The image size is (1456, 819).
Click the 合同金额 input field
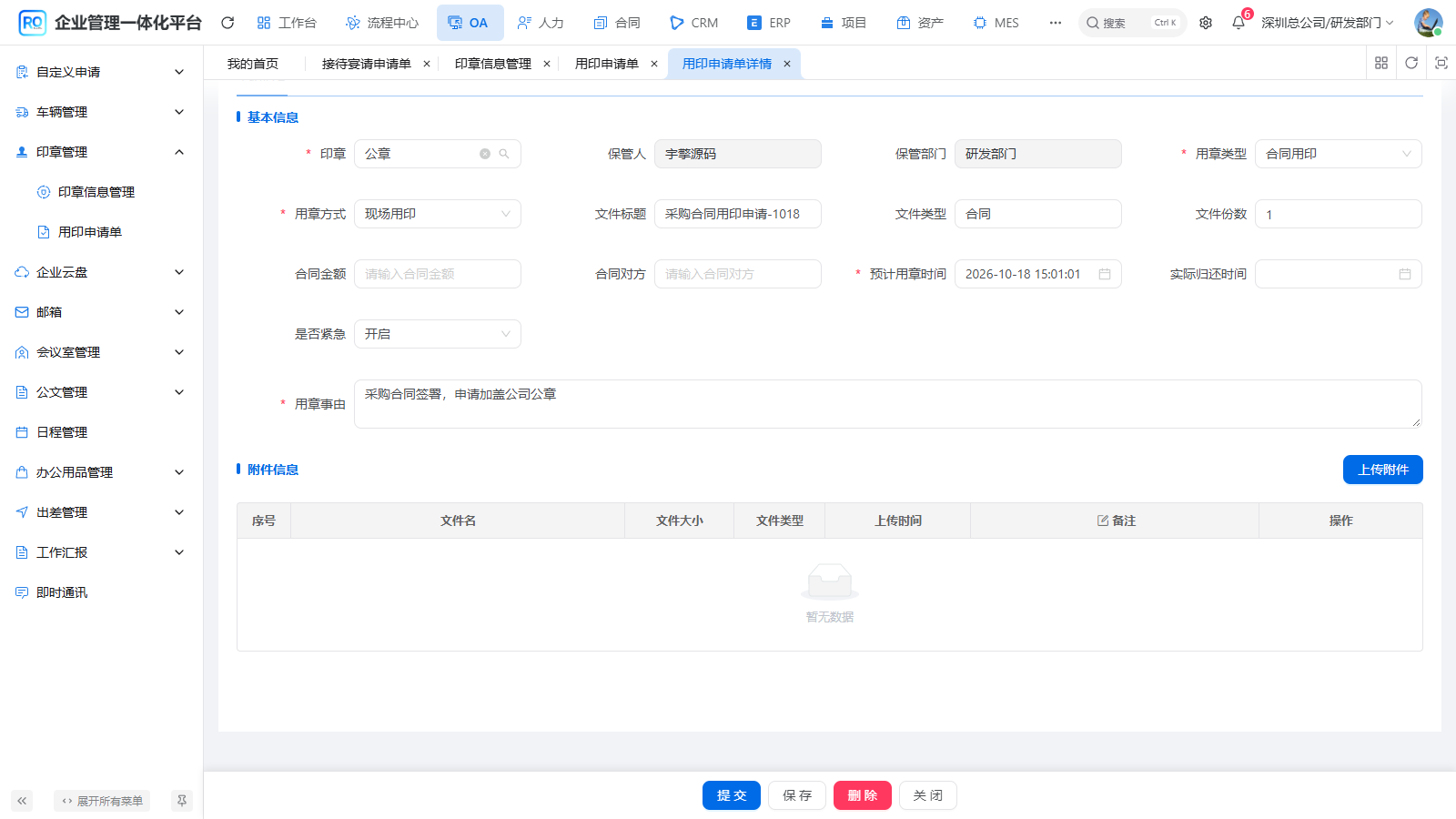pyautogui.click(x=438, y=274)
